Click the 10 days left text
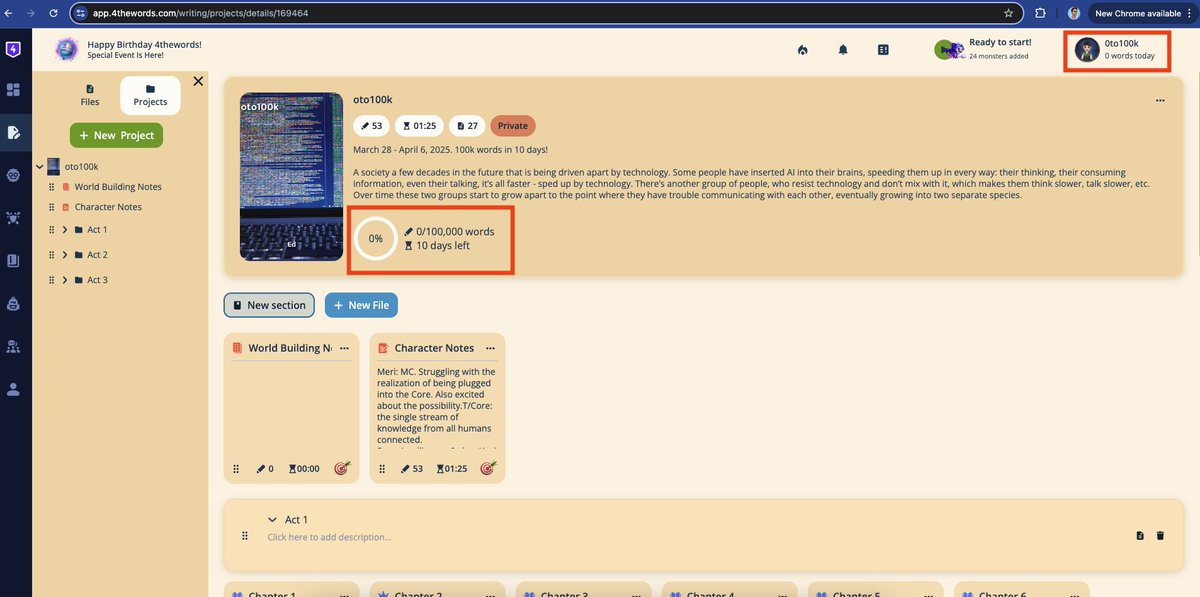Screen dimensions: 1200x597 443,245
